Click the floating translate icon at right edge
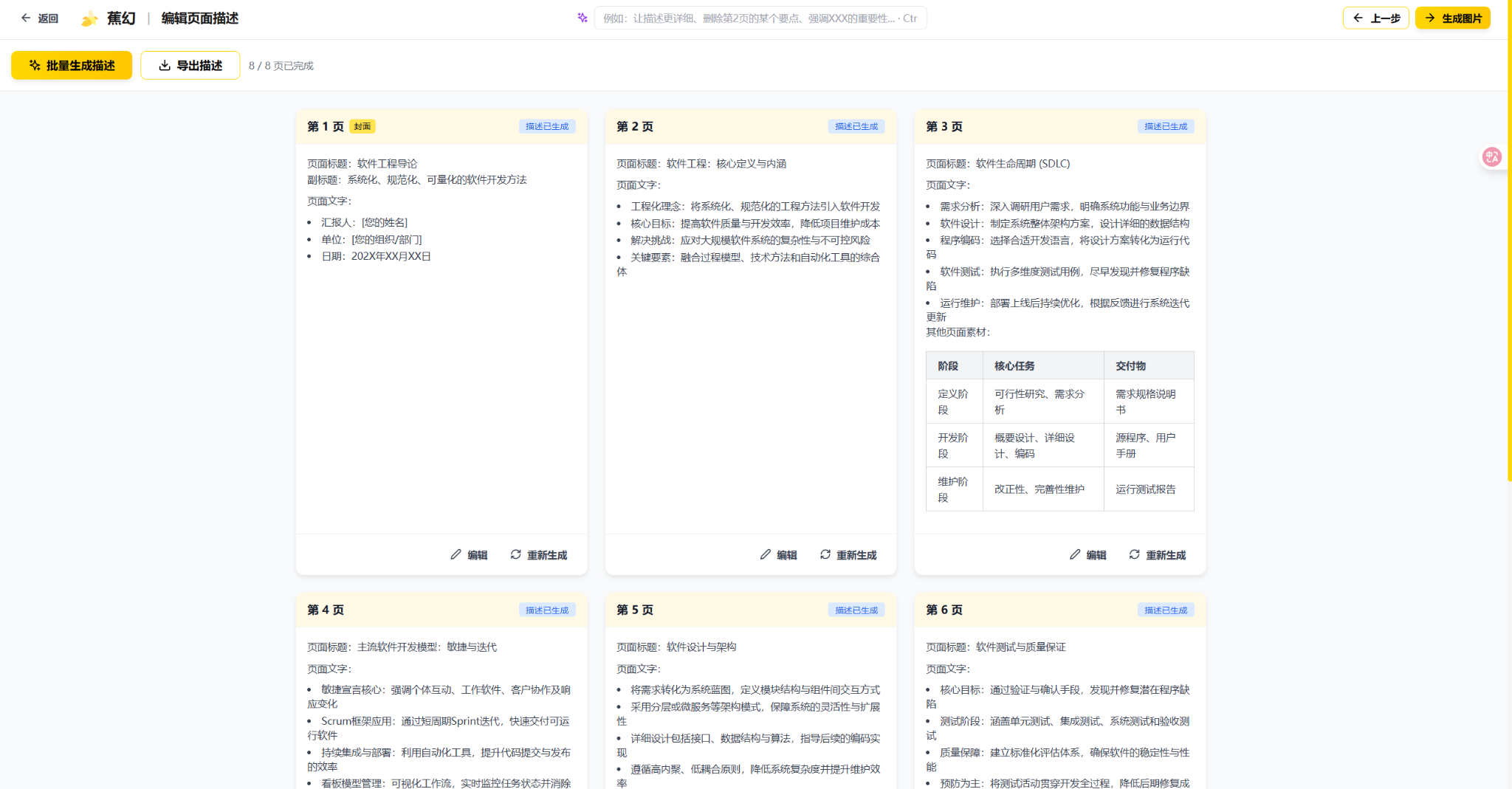The width and height of the screenshot is (1512, 789). (x=1491, y=156)
